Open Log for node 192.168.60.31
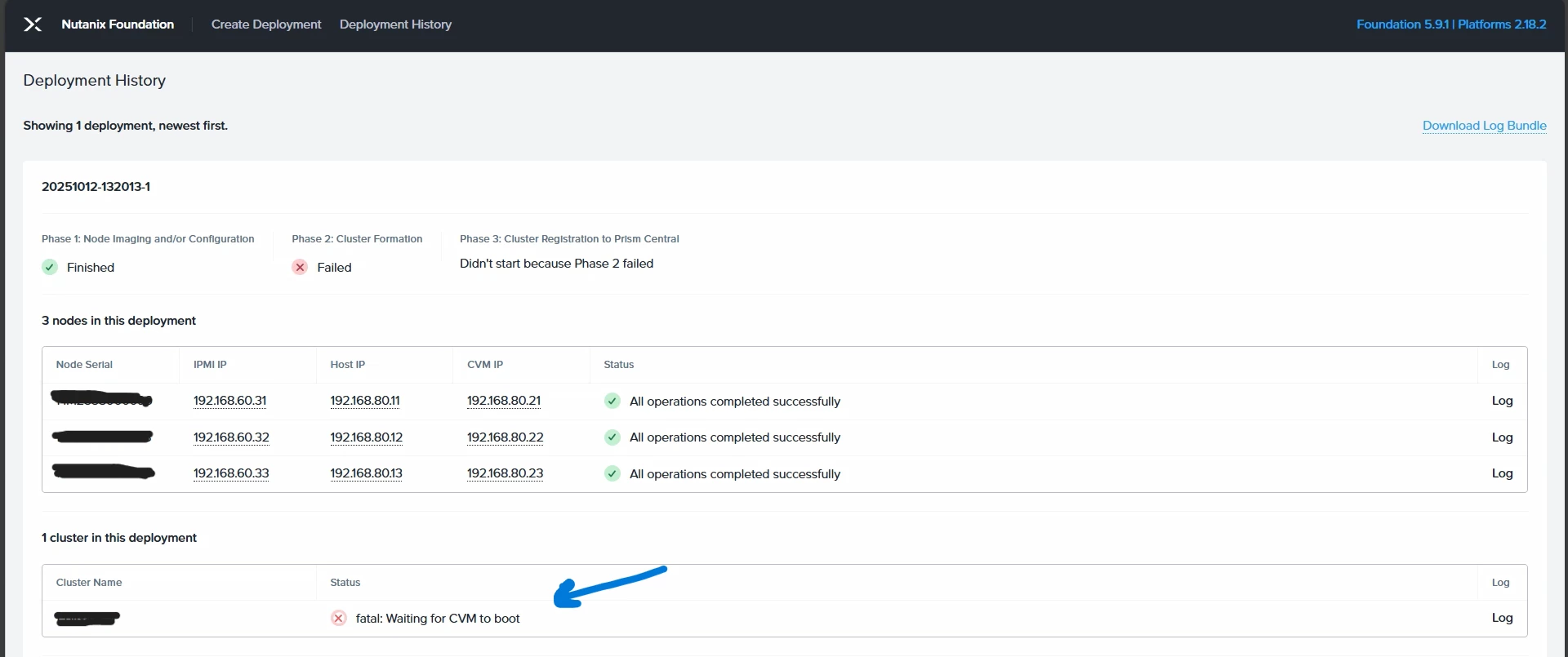 click(x=1502, y=401)
